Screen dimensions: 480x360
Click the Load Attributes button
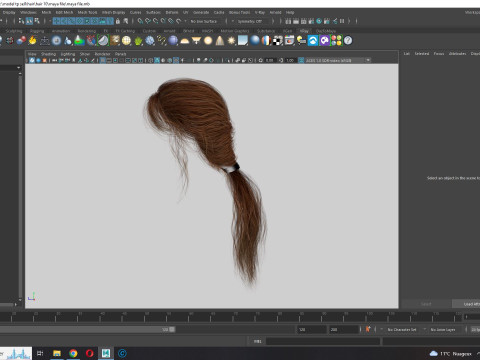point(466,304)
